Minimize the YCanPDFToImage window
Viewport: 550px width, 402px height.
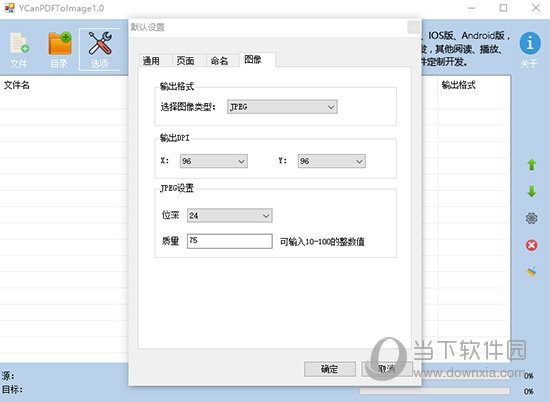click(472, 8)
